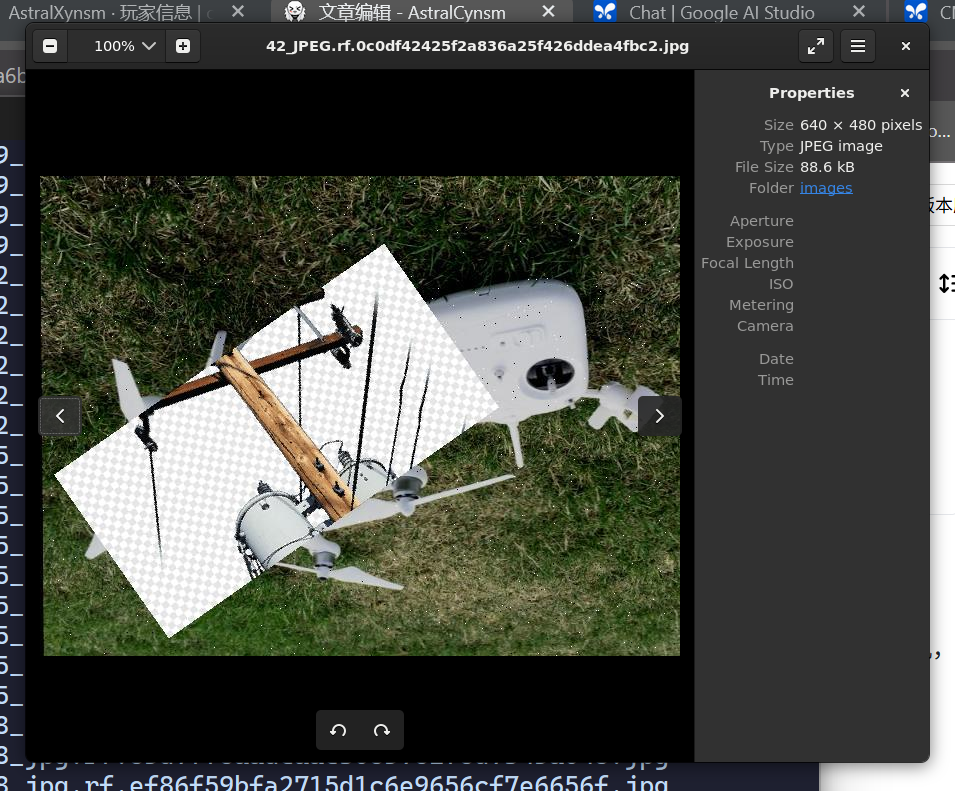Close the Properties sidebar panel
The height and width of the screenshot is (791, 955).
pyautogui.click(x=904, y=93)
